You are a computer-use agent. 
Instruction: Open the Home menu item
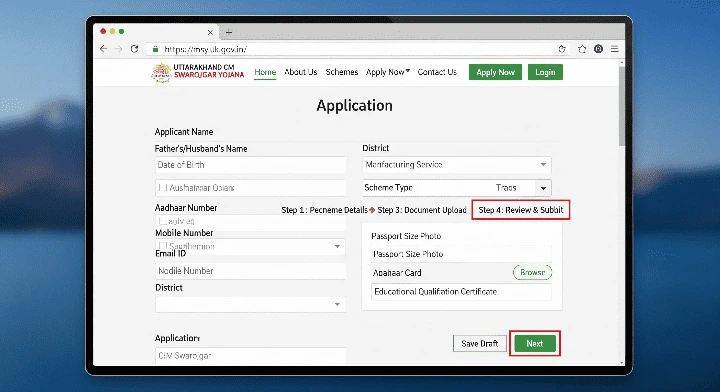[265, 72]
